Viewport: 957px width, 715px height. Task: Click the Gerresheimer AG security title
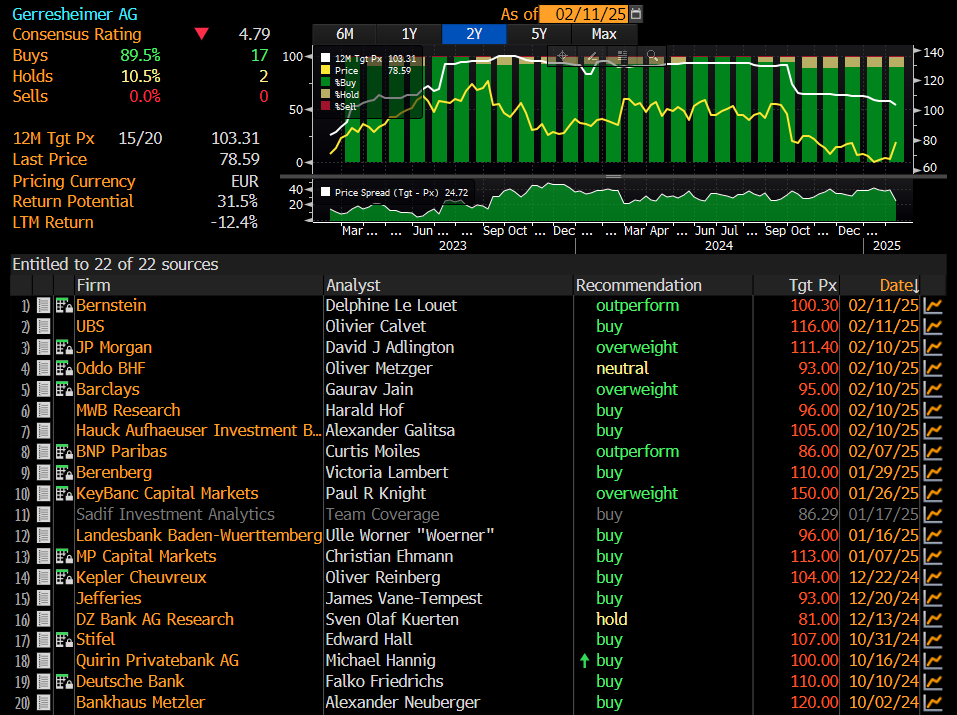click(x=75, y=13)
